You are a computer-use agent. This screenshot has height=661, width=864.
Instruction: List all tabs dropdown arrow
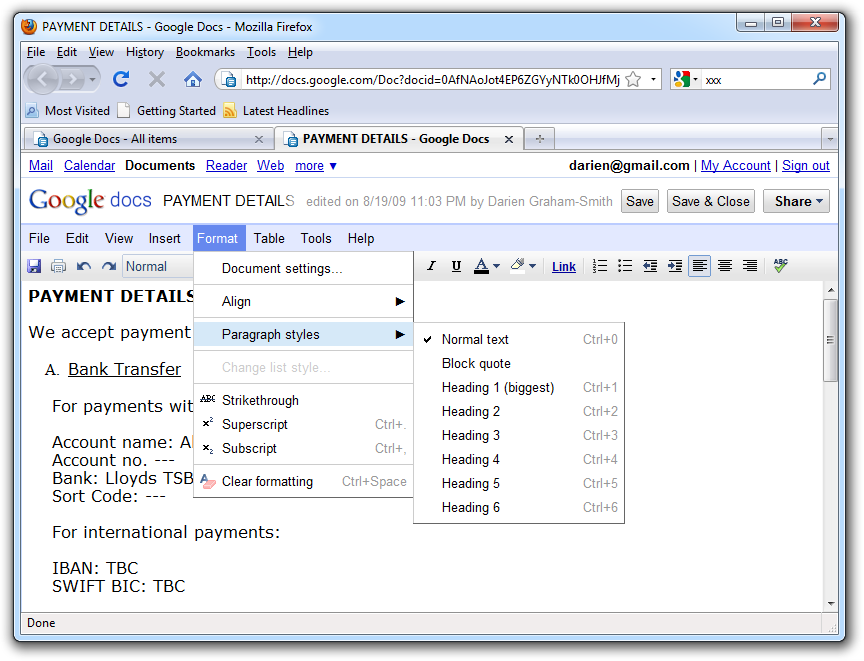(x=830, y=139)
